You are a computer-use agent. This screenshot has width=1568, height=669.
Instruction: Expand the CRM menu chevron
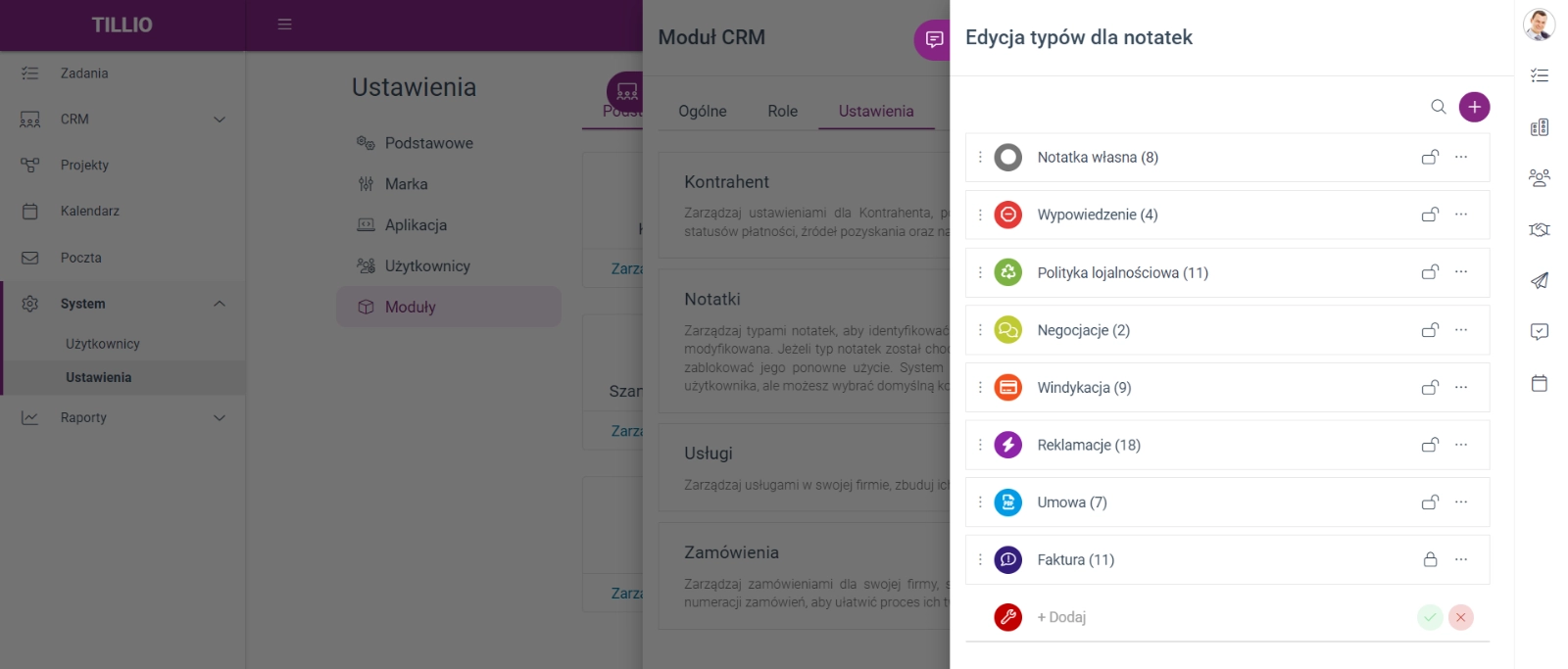[220, 119]
